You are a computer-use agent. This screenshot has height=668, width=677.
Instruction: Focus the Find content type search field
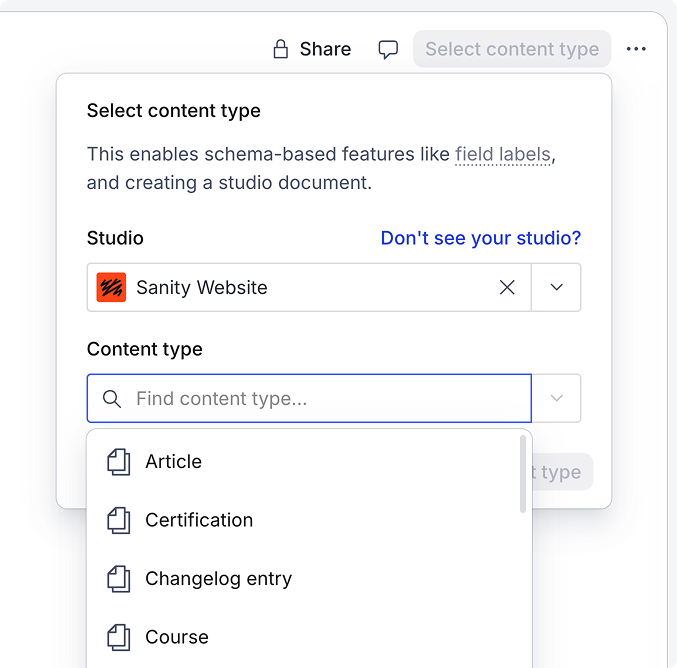pos(309,398)
